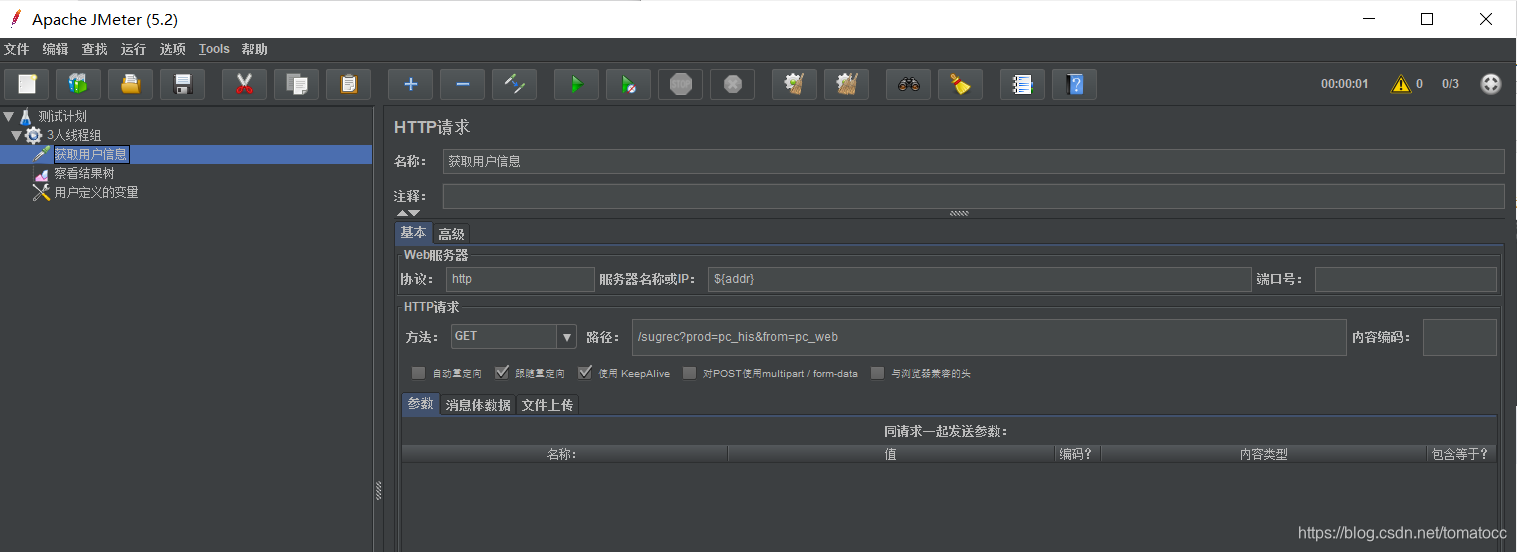
Task: Copy the selected element toolbar icon
Action: [x=296, y=84]
